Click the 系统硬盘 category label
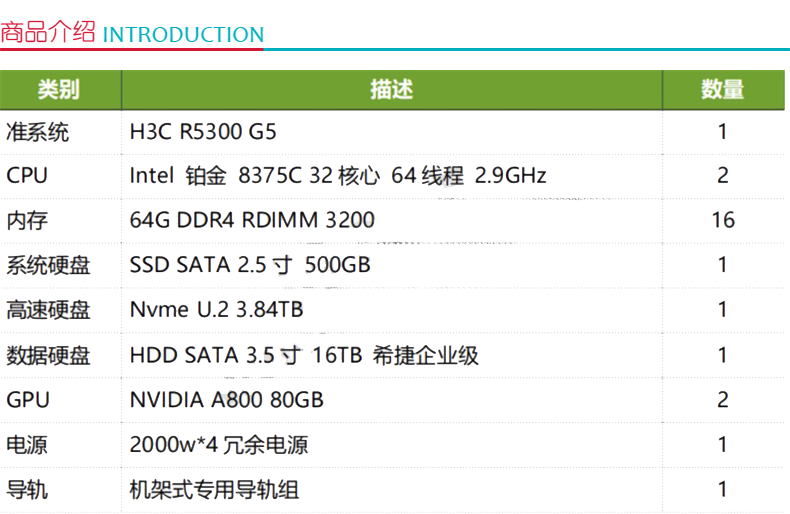The width and height of the screenshot is (790, 514). coord(48,266)
